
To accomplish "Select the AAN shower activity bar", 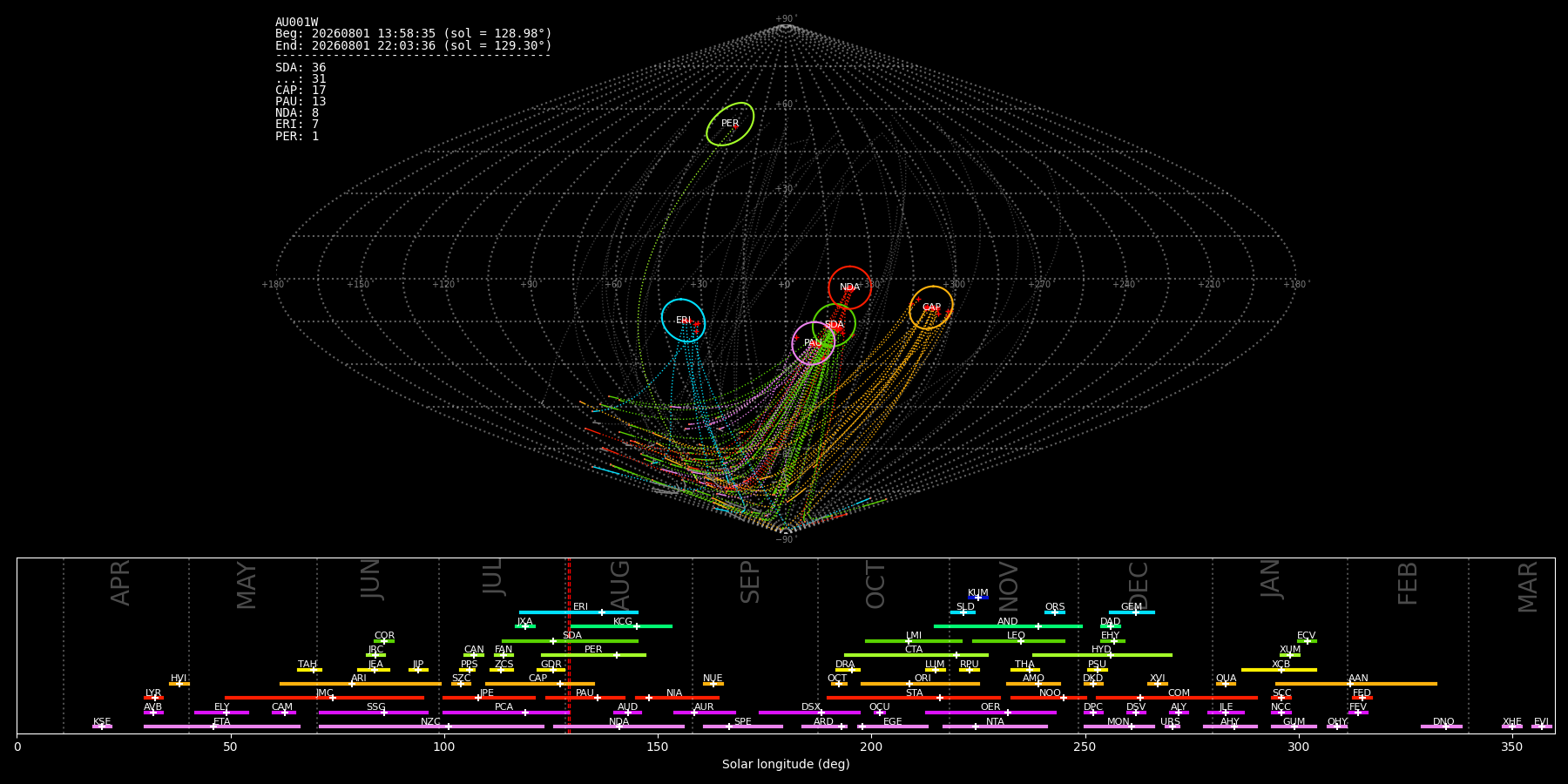I will click(x=1356, y=684).
